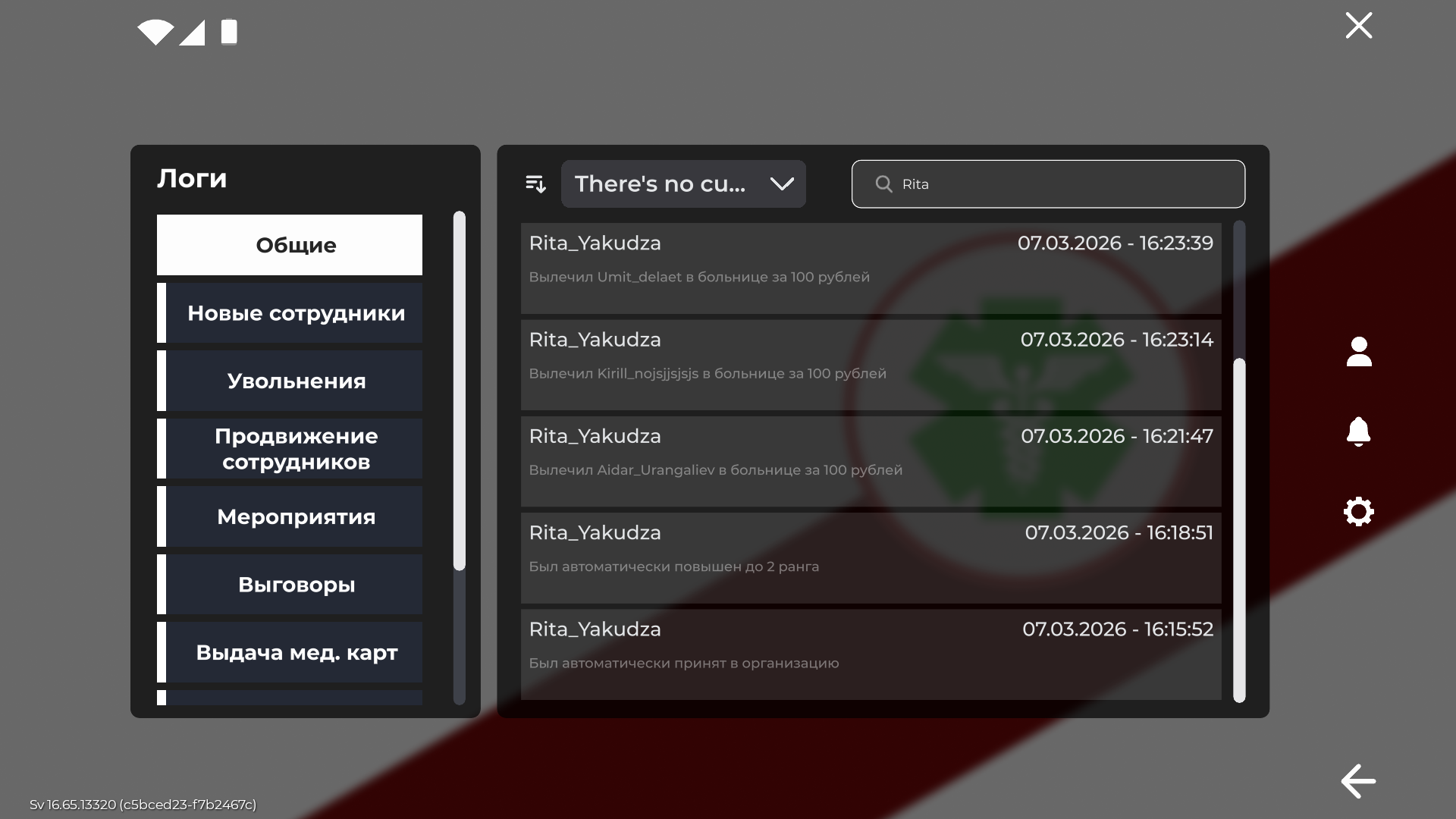The image size is (1456, 819).
Task: Click the dropdown chevron arrow
Action: coord(782,184)
